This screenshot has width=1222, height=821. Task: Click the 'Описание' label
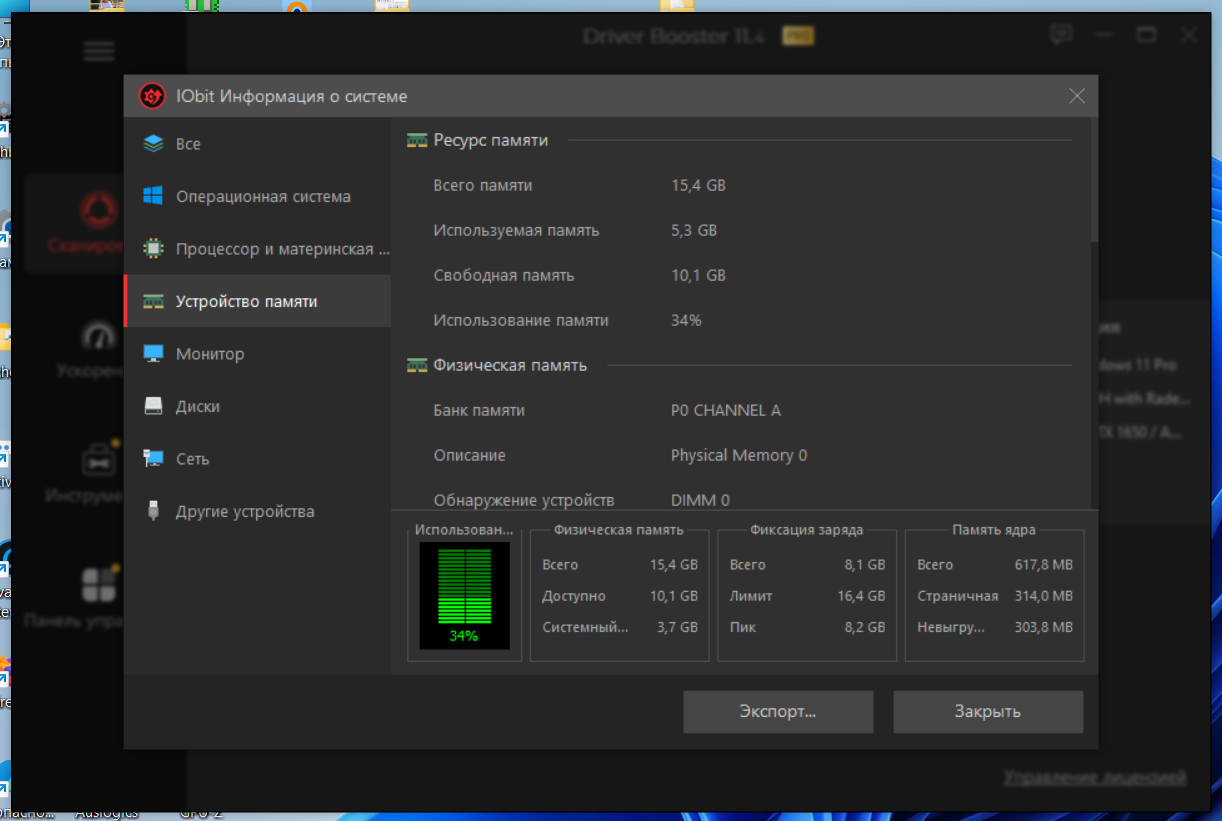coord(470,456)
